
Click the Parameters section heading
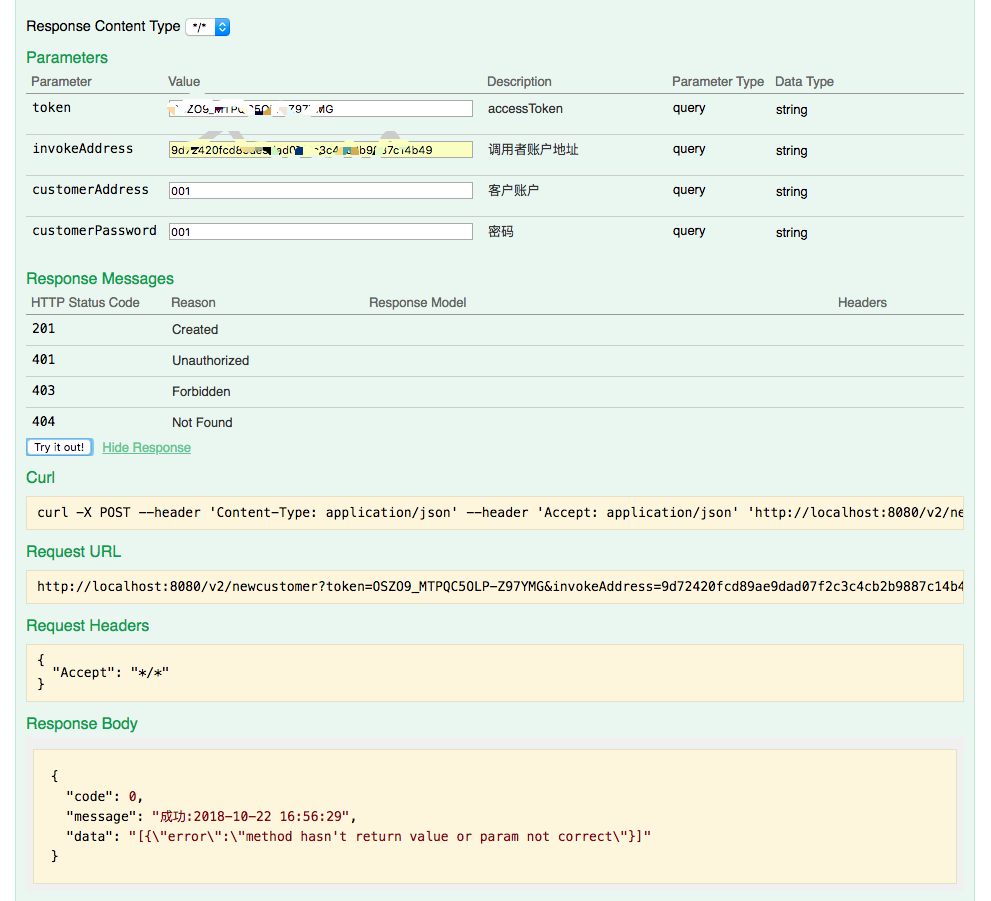pyautogui.click(x=67, y=57)
